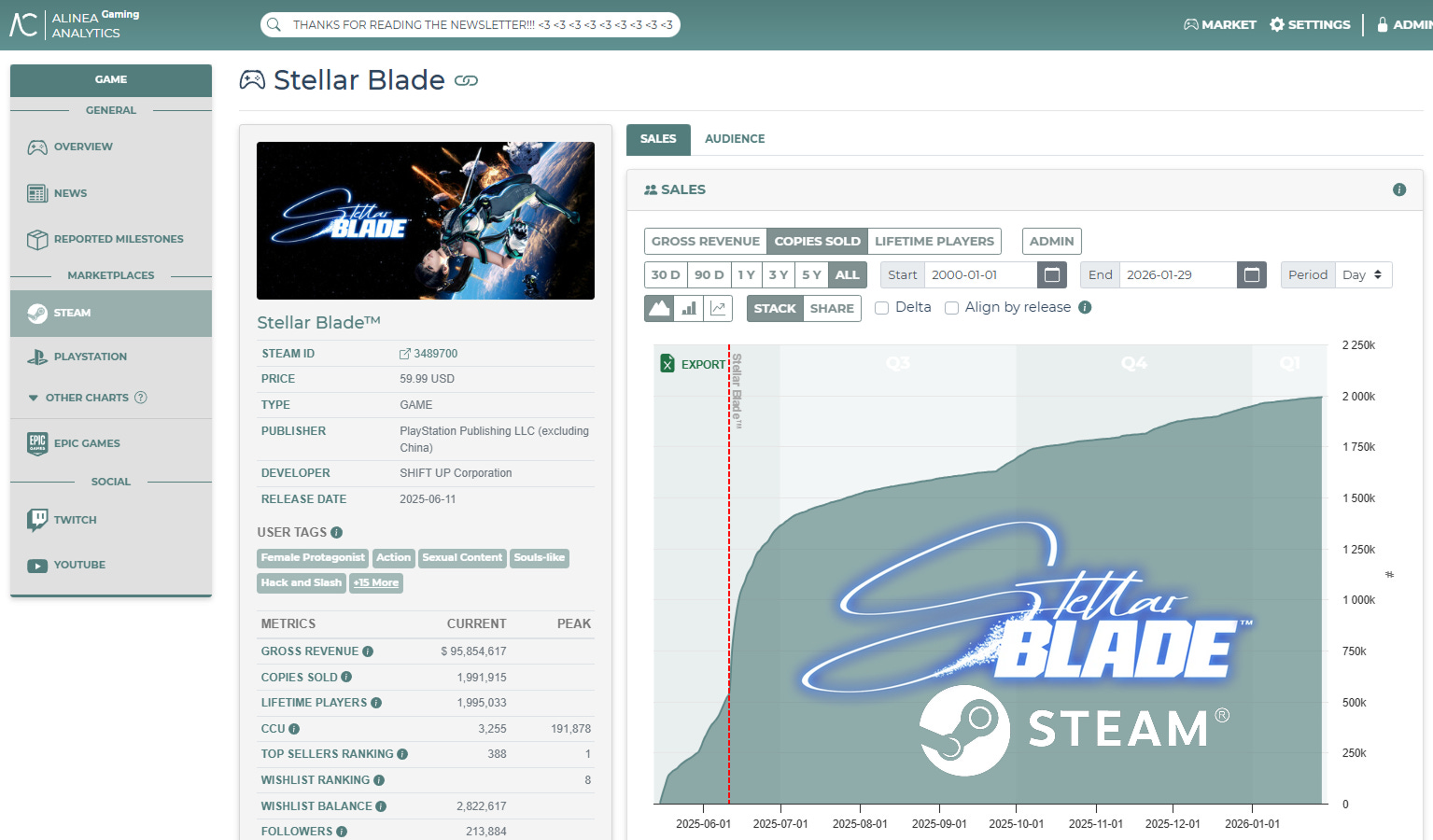
Task: Click the Gross Revenue metric info icon
Action: (x=368, y=651)
